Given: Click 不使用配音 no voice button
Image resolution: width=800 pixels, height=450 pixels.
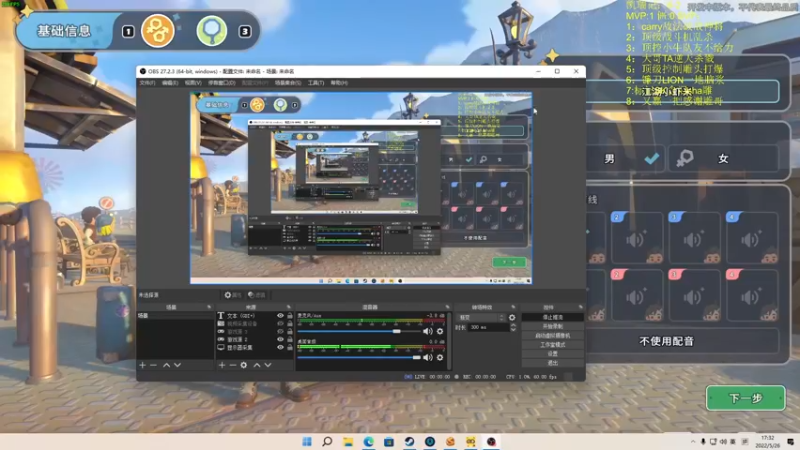Looking at the screenshot, I should (x=666, y=341).
